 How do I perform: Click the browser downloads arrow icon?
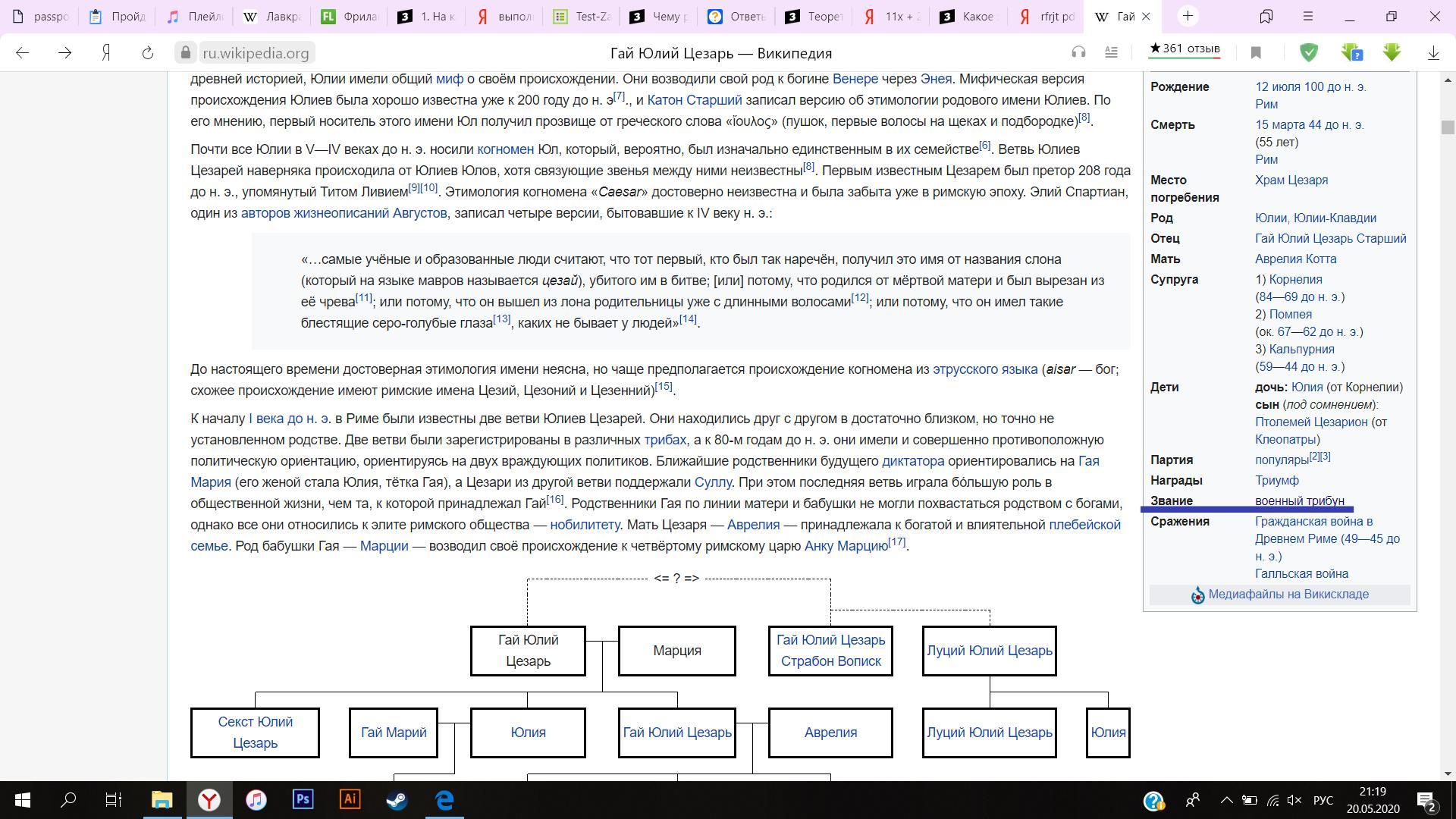[1433, 52]
